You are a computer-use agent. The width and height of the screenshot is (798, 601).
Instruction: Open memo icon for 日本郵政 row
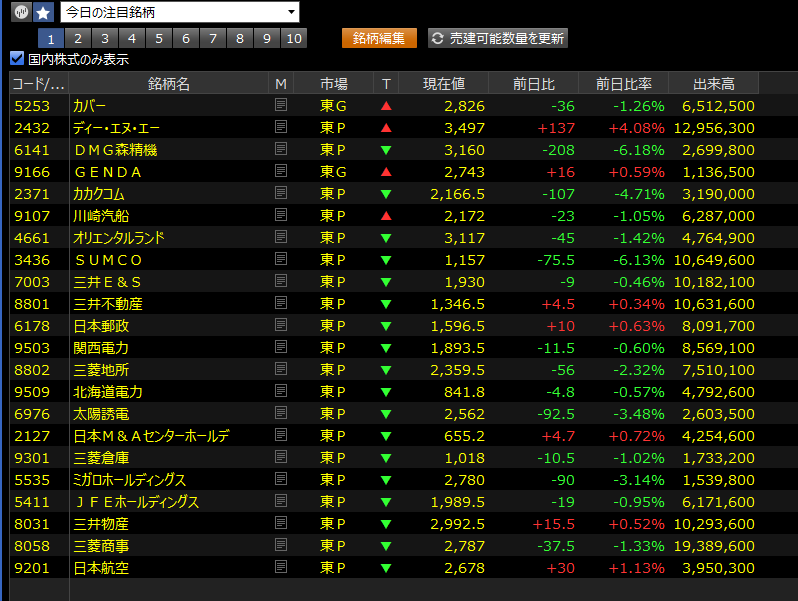tap(281, 325)
